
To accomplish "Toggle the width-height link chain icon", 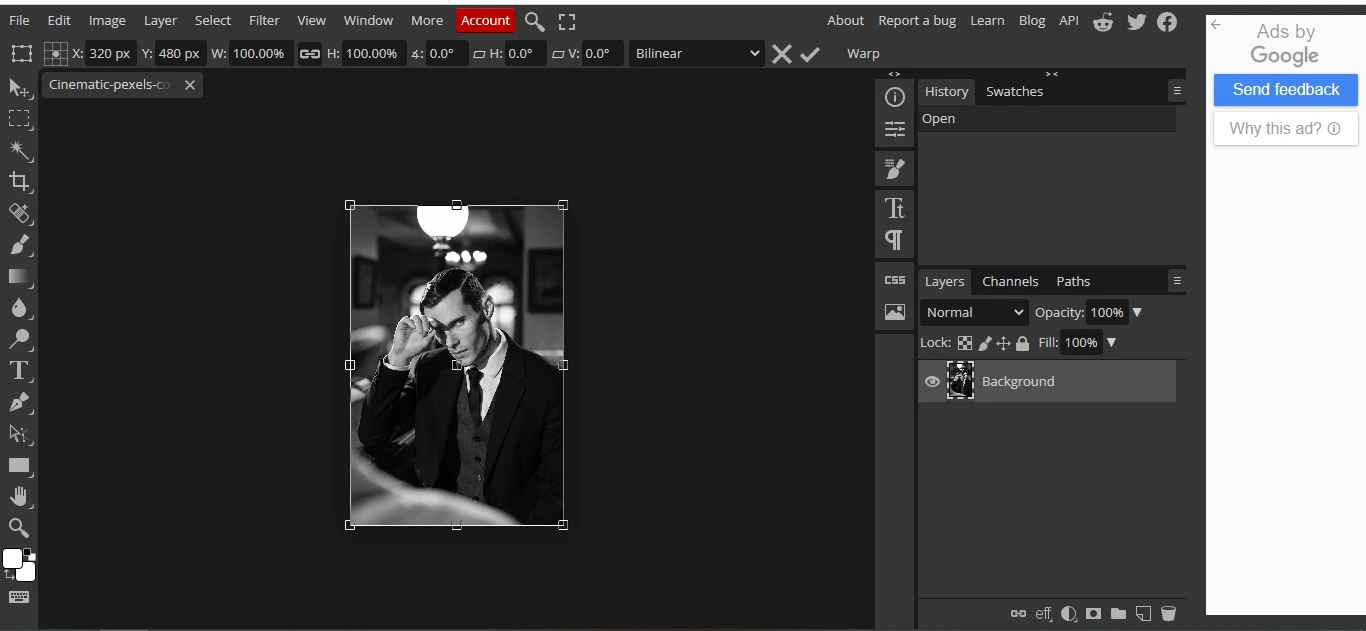I will click(310, 54).
